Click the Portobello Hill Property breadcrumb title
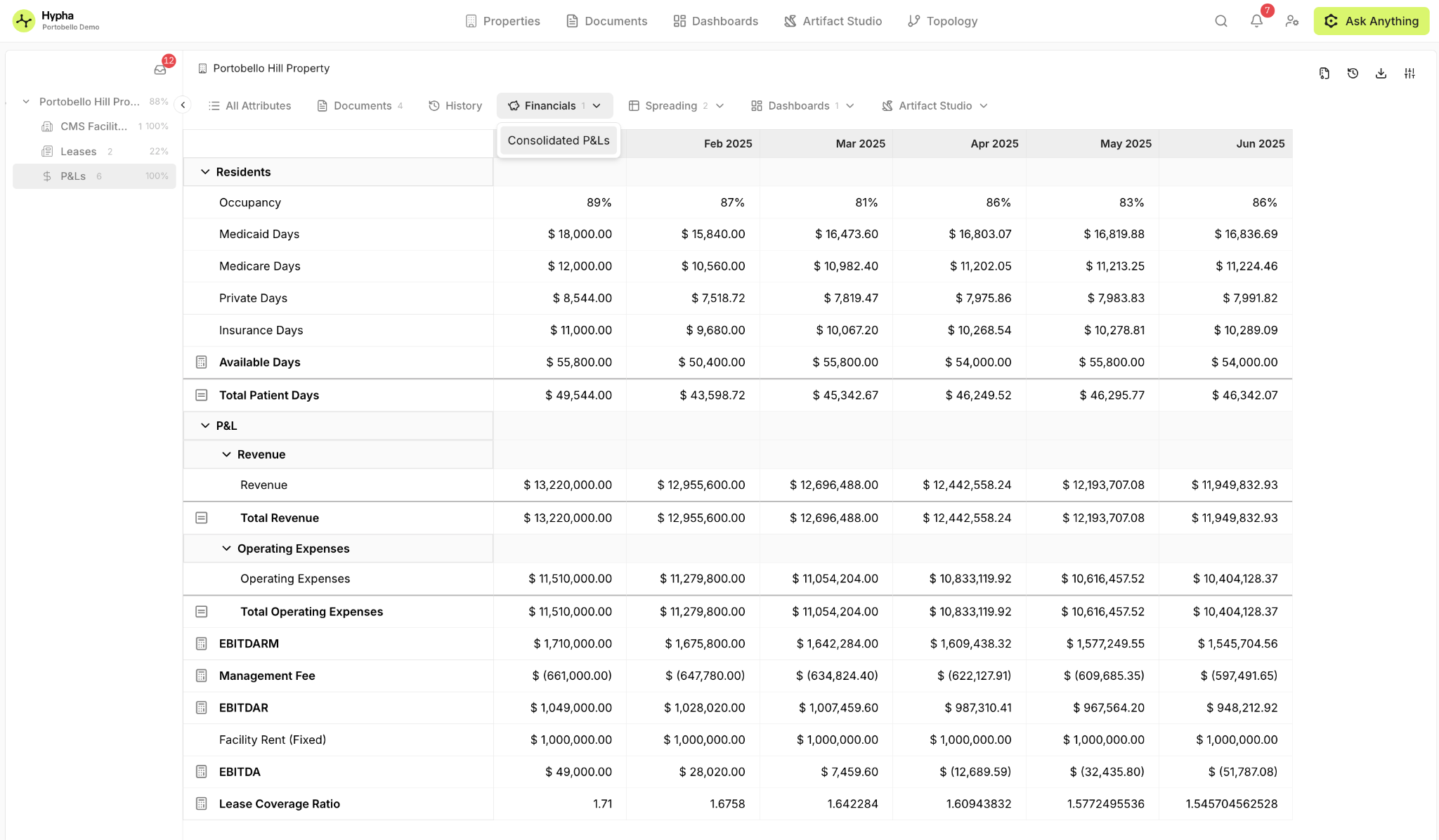This screenshot has width=1439, height=840. point(271,68)
